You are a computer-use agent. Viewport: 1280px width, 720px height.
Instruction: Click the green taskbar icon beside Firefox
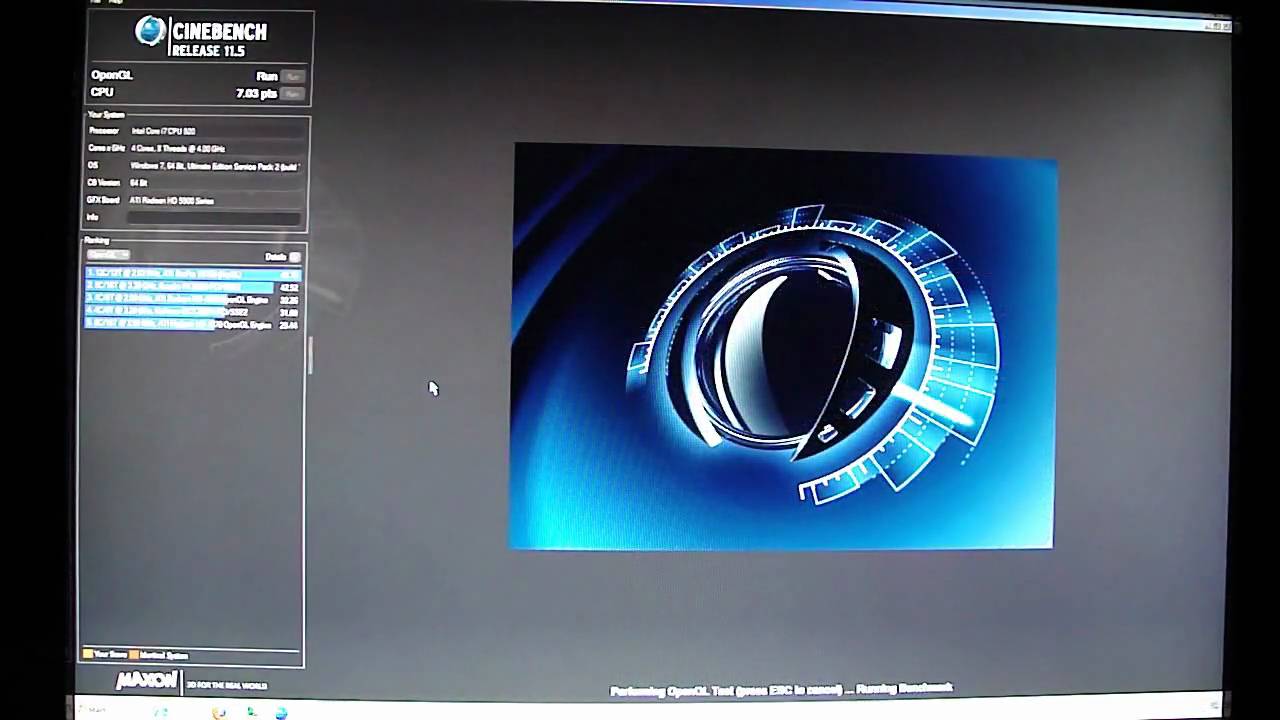tap(251, 712)
